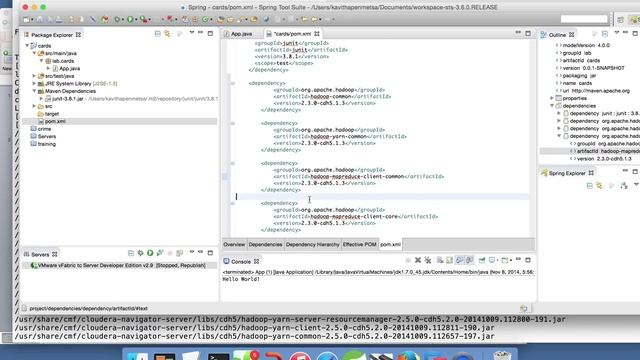Click Pin Console icon

tap(482, 260)
